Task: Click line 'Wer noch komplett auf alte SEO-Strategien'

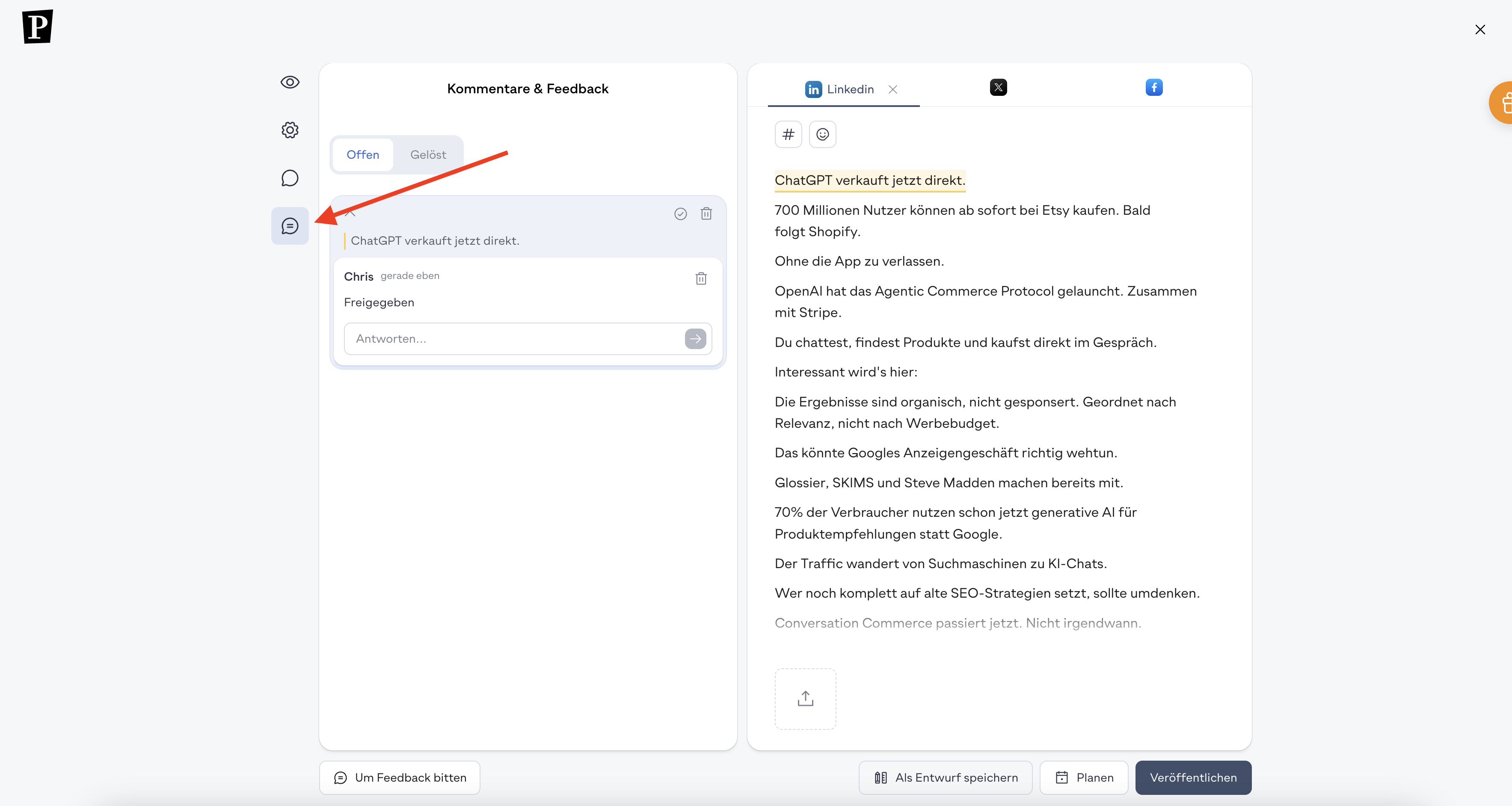Action: click(987, 593)
